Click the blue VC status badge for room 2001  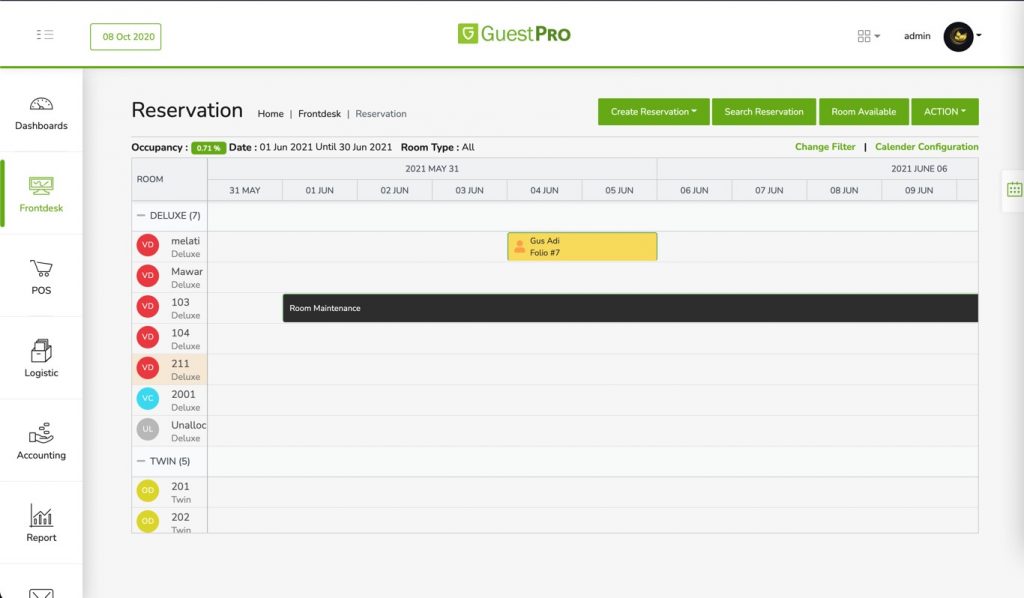148,400
